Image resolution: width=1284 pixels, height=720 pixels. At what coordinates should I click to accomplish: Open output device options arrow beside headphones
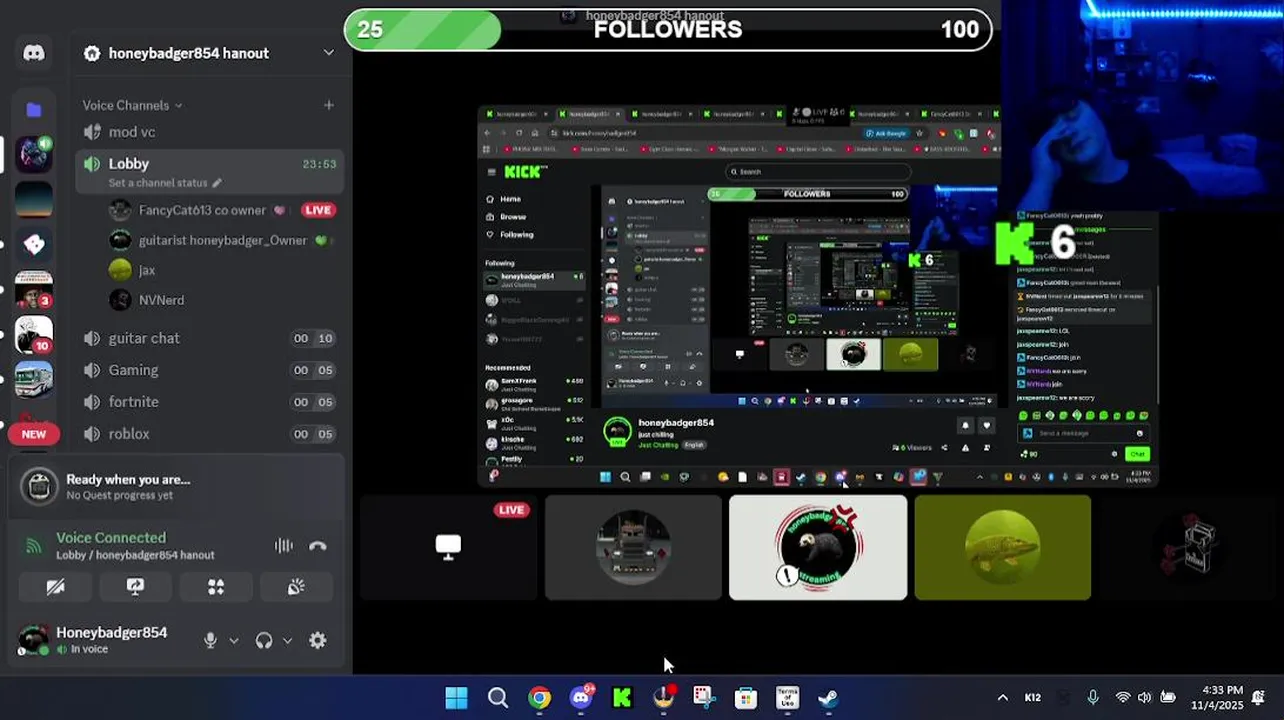(288, 641)
